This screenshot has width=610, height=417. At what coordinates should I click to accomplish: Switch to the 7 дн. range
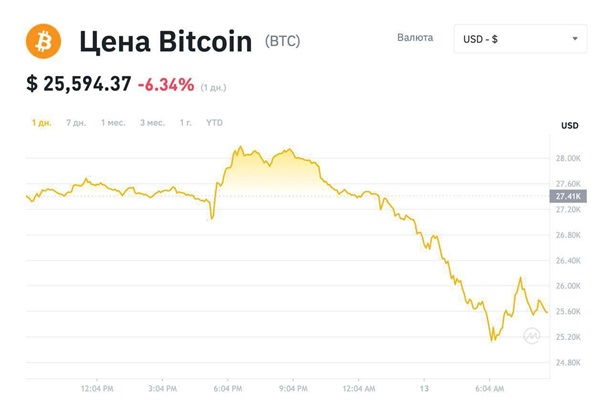tap(76, 123)
